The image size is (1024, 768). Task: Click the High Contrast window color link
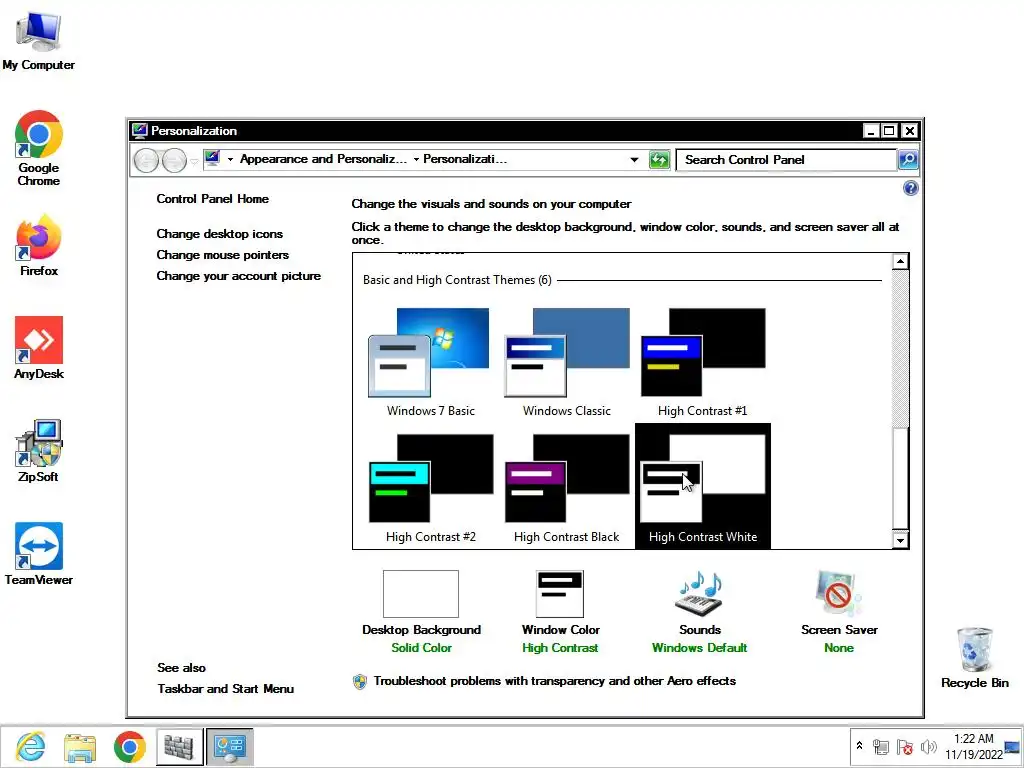click(x=560, y=648)
